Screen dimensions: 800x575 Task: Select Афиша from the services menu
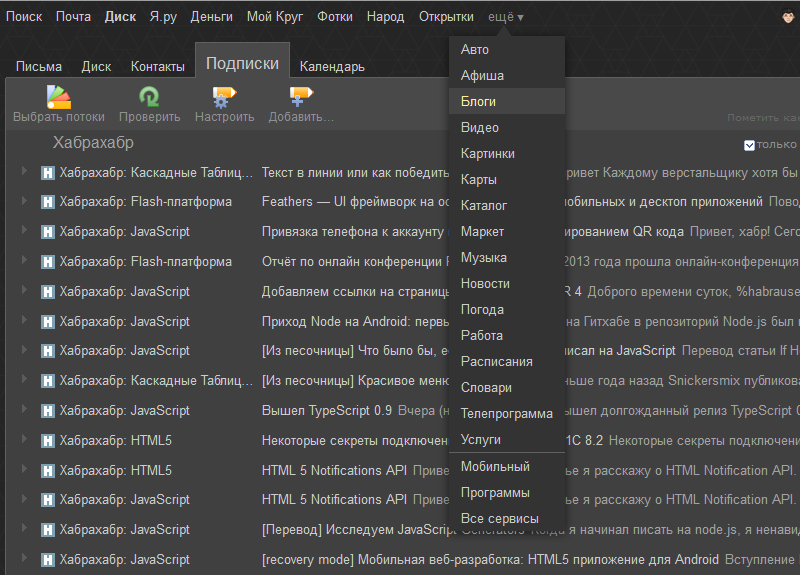coord(507,75)
